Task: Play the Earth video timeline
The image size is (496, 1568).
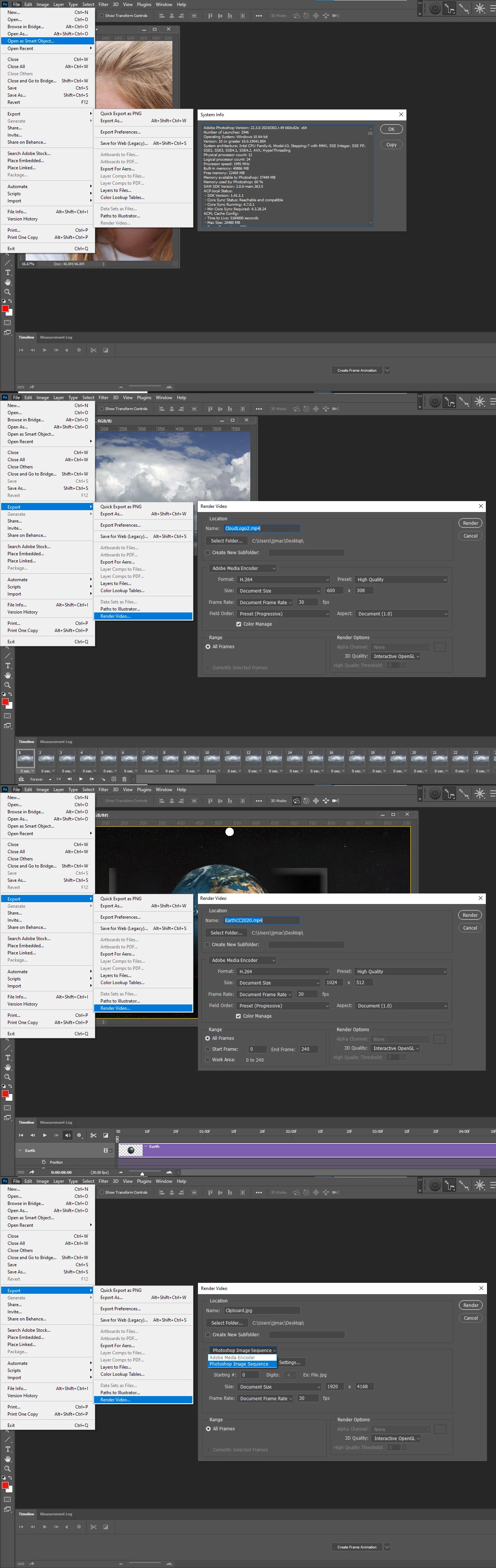Action: (x=44, y=1135)
